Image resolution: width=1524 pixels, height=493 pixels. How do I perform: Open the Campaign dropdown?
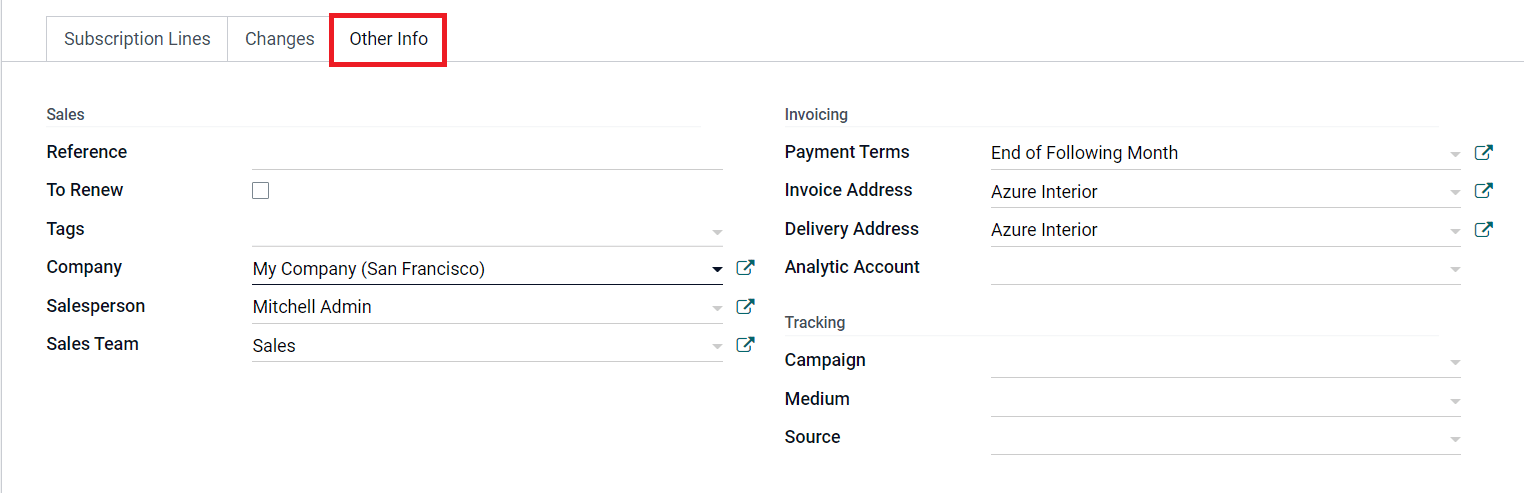[x=1455, y=363]
